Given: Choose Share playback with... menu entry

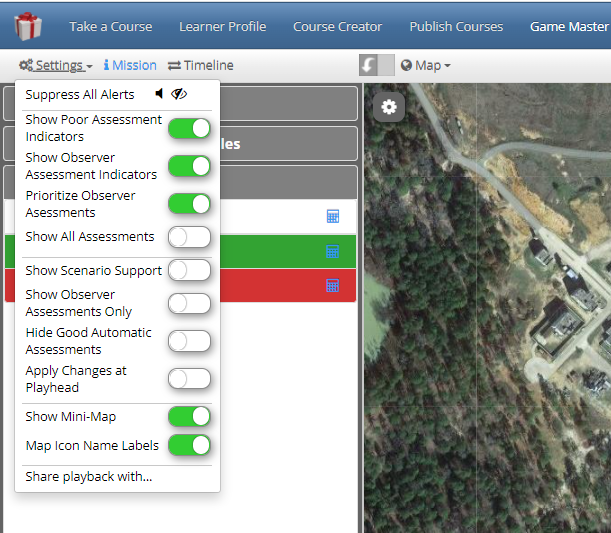Looking at the screenshot, I should click(89, 477).
